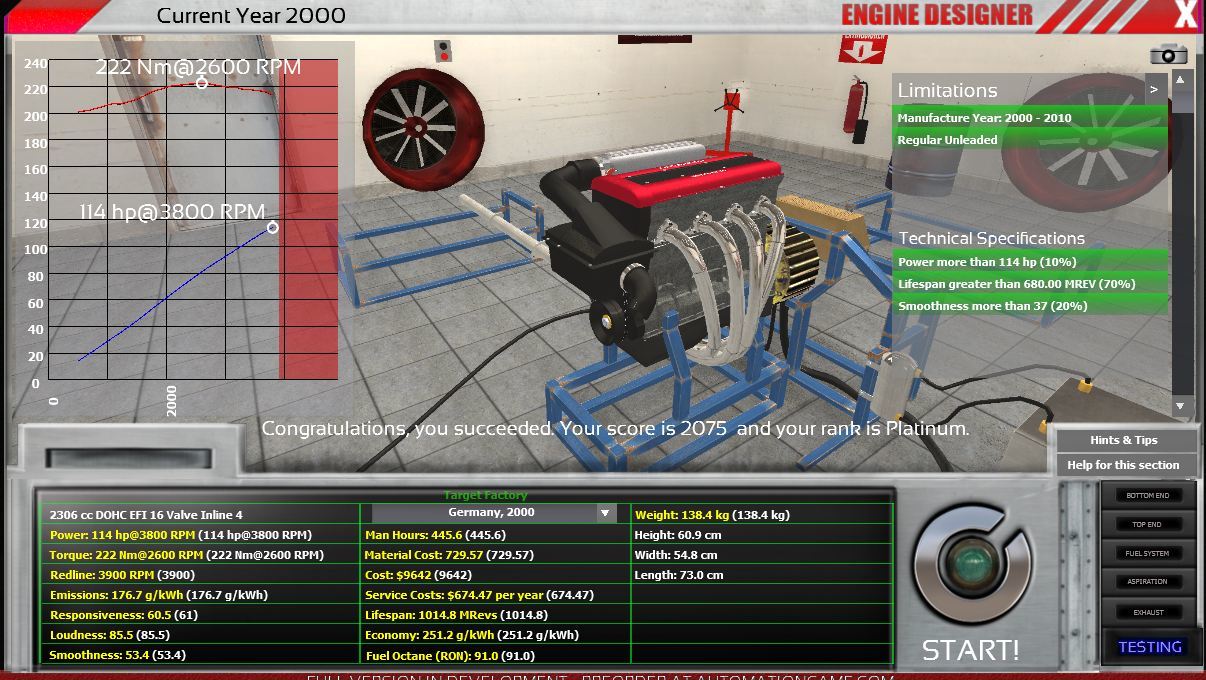Screen dimensions: 1206x680
Task: Select the Testing tab
Action: coord(1149,647)
